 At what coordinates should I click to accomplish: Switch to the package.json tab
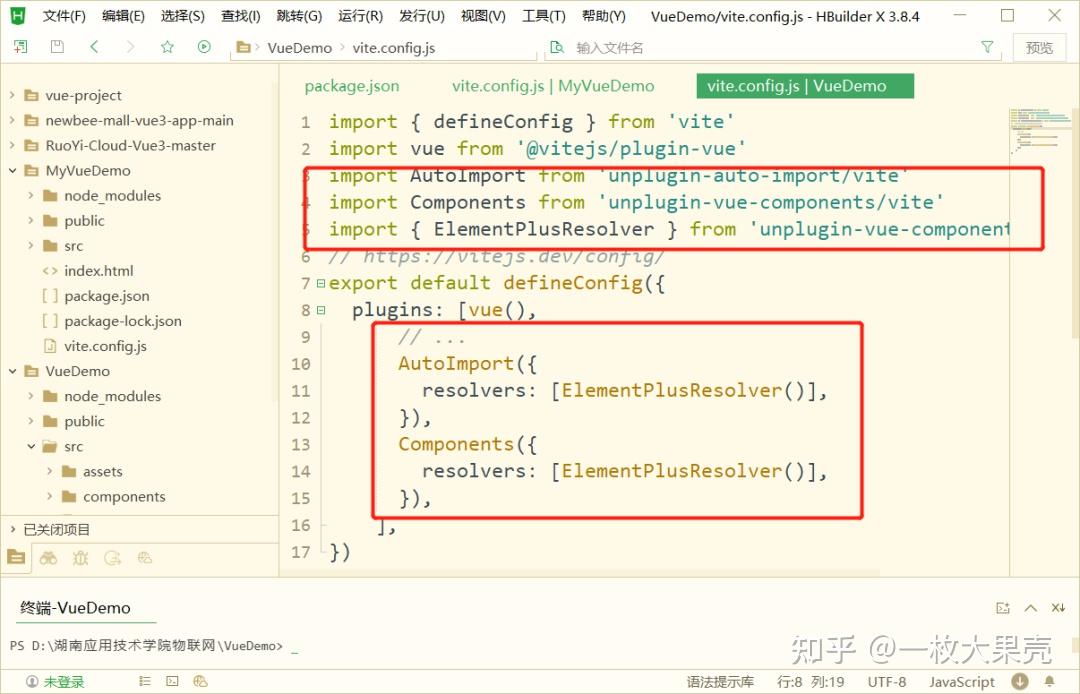coord(351,85)
